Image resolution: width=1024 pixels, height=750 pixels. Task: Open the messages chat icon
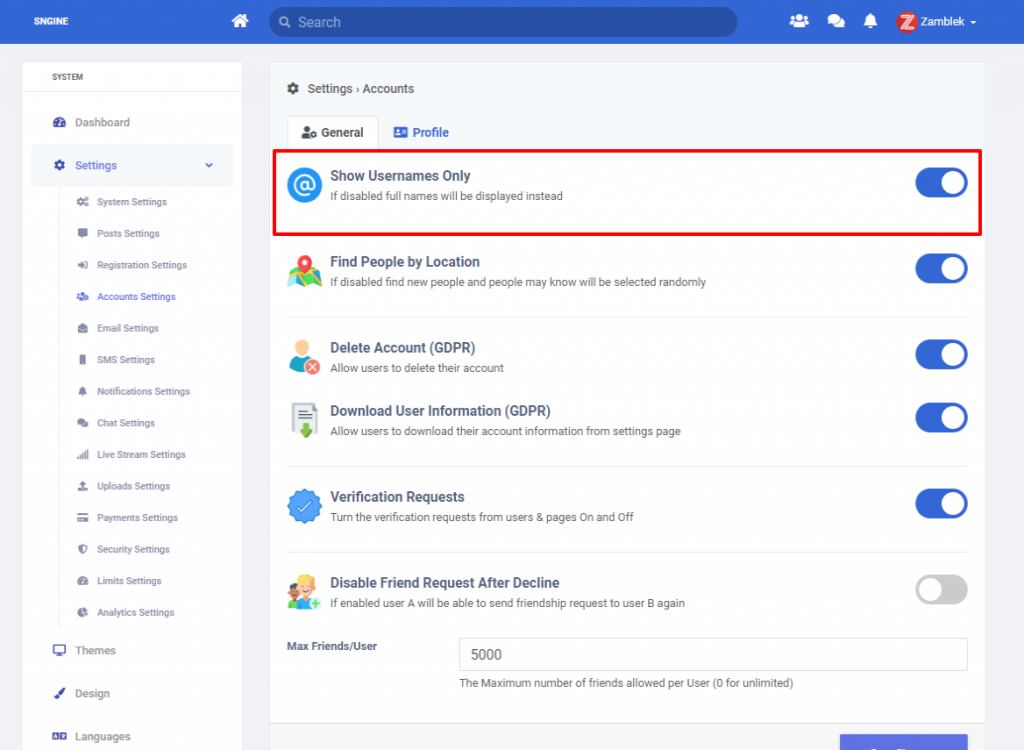click(x=835, y=21)
